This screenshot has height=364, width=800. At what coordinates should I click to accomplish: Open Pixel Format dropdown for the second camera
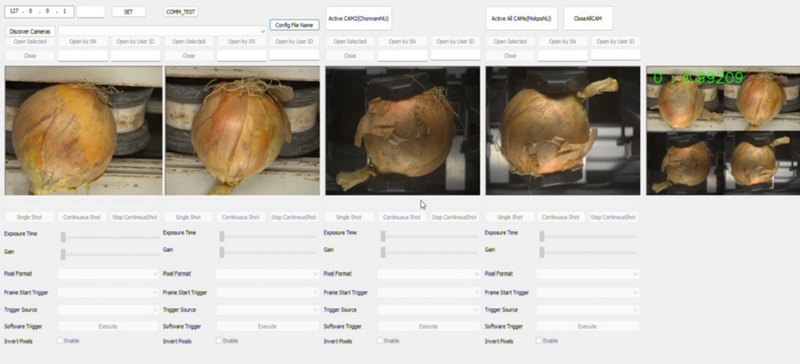coord(268,274)
